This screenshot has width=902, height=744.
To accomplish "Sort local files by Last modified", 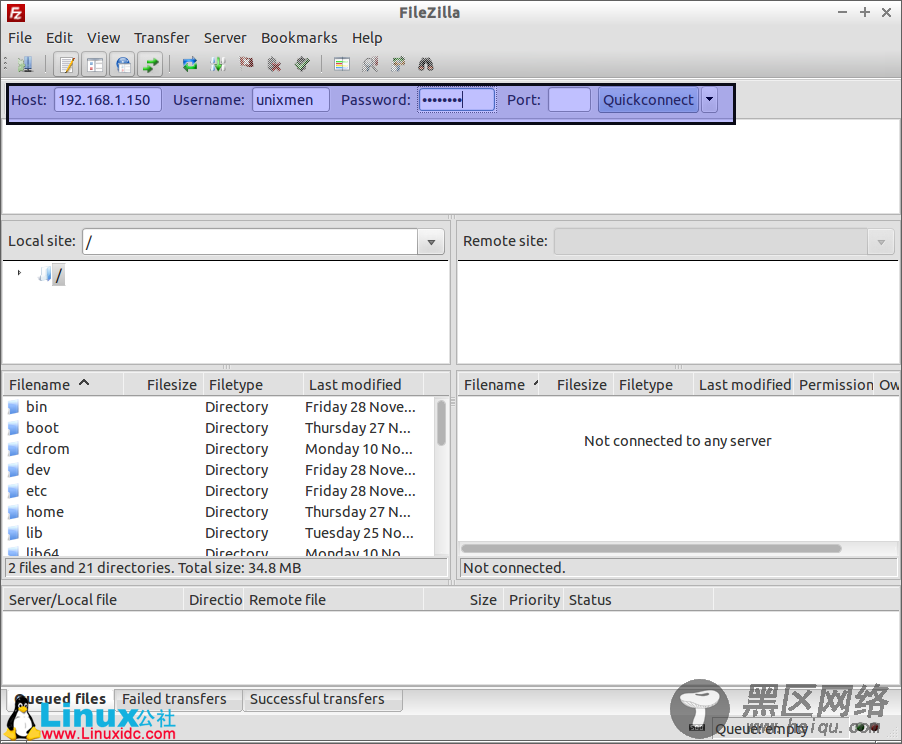I will pos(364,384).
